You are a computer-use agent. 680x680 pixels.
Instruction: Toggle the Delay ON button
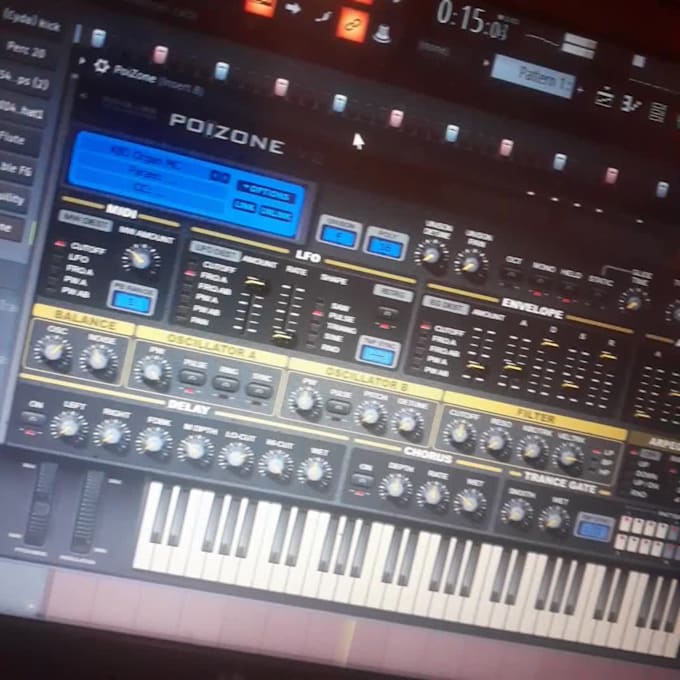pos(33,418)
